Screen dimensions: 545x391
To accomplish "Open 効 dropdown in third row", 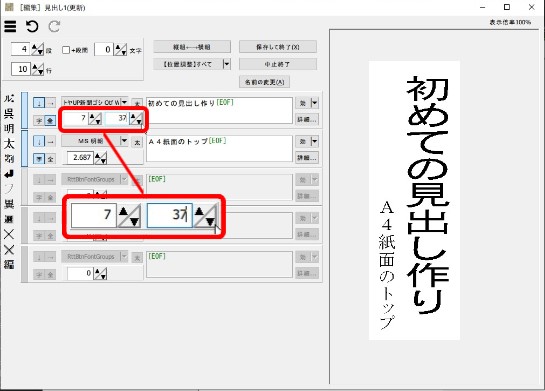I will [315, 180].
